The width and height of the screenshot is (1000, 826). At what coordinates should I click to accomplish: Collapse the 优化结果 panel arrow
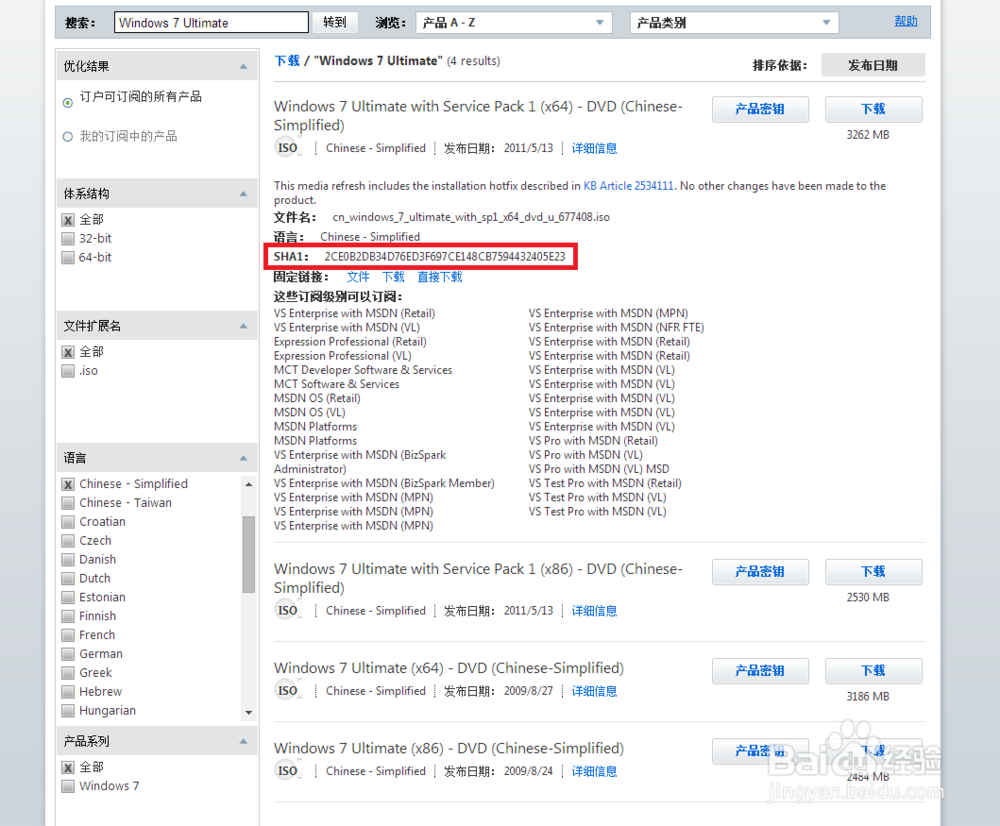[243, 66]
